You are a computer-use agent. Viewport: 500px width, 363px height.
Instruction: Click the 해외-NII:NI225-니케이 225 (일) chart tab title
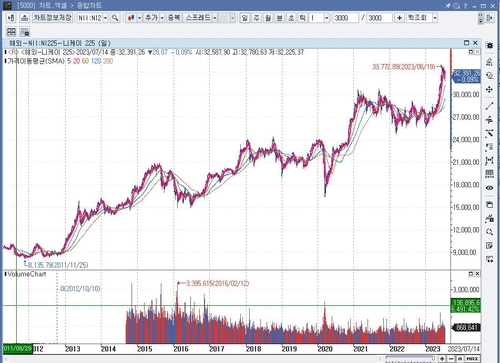(60, 43)
